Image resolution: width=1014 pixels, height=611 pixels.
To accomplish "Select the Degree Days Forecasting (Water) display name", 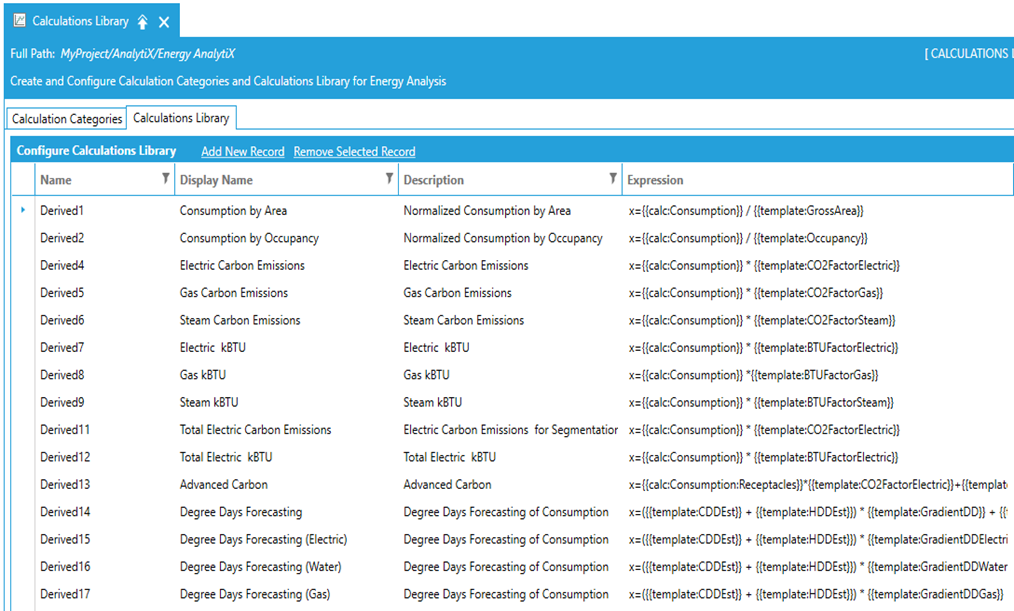I will pos(258,567).
